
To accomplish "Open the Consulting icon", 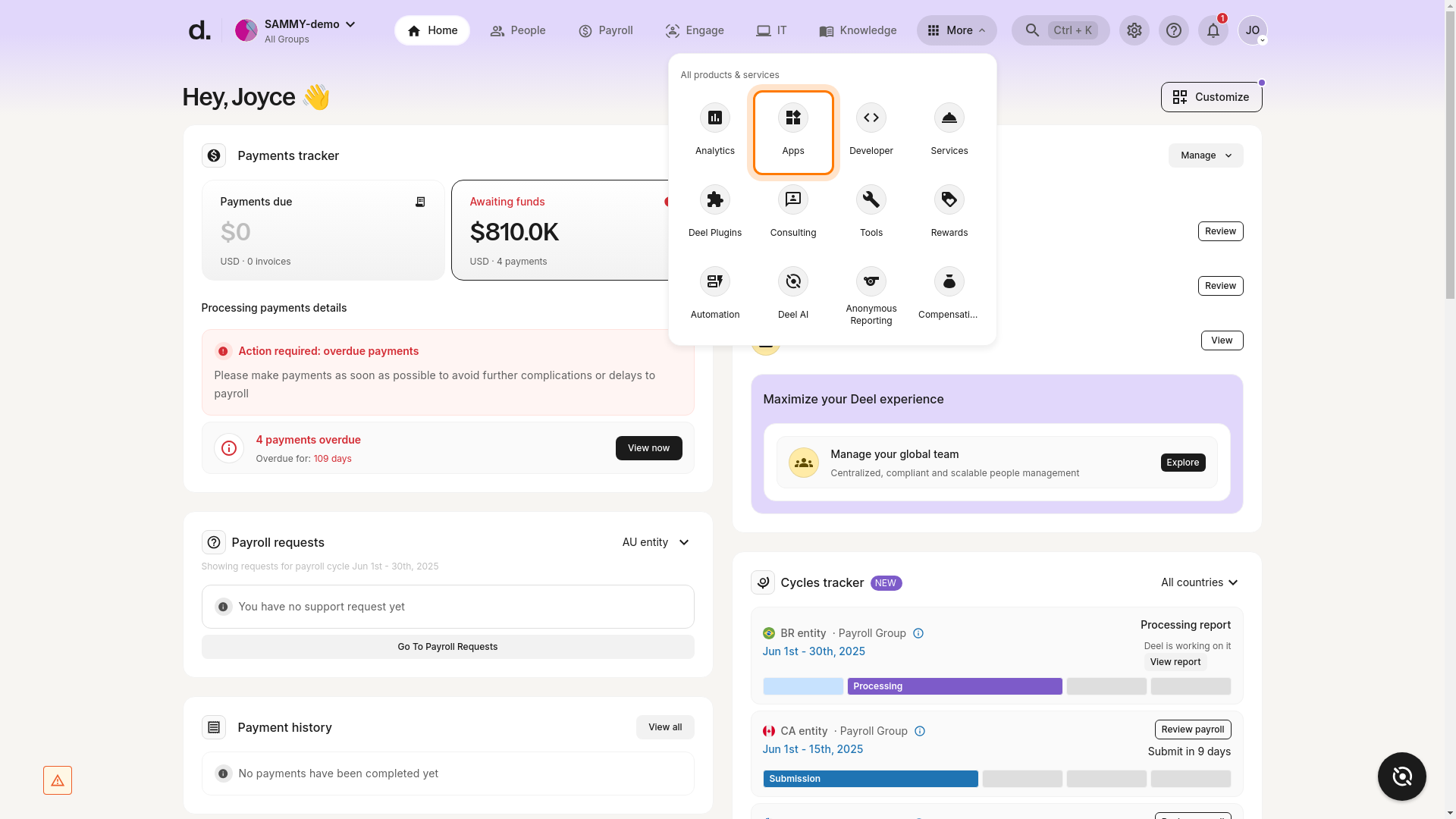I will (x=792, y=199).
